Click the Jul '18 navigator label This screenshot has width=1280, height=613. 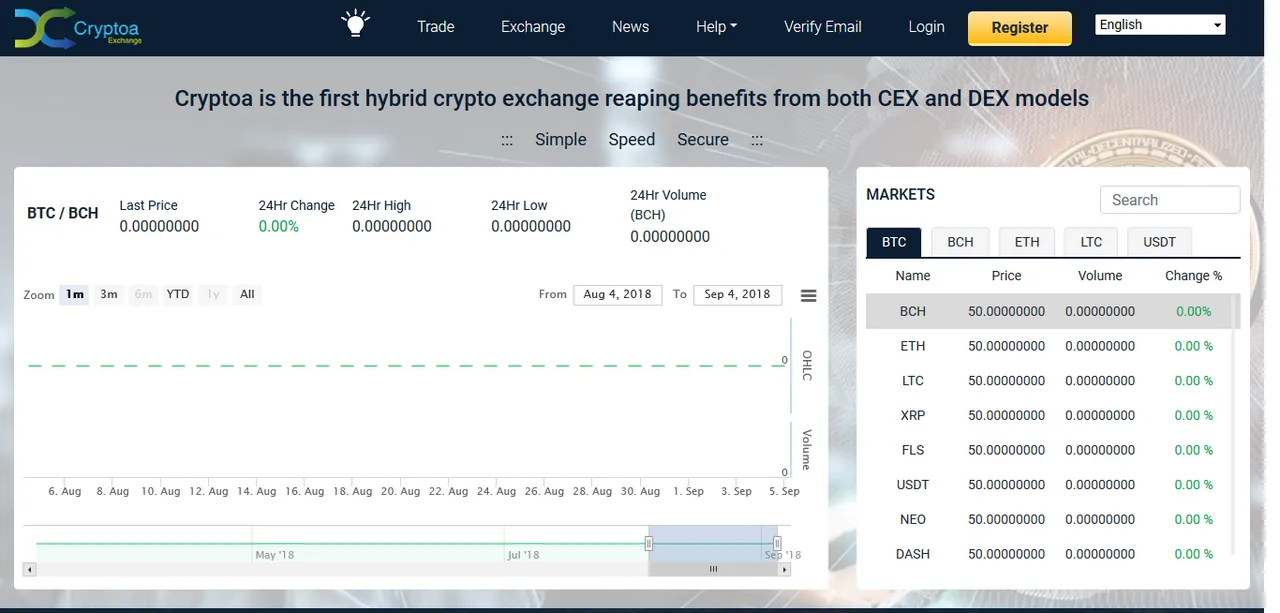tap(523, 555)
